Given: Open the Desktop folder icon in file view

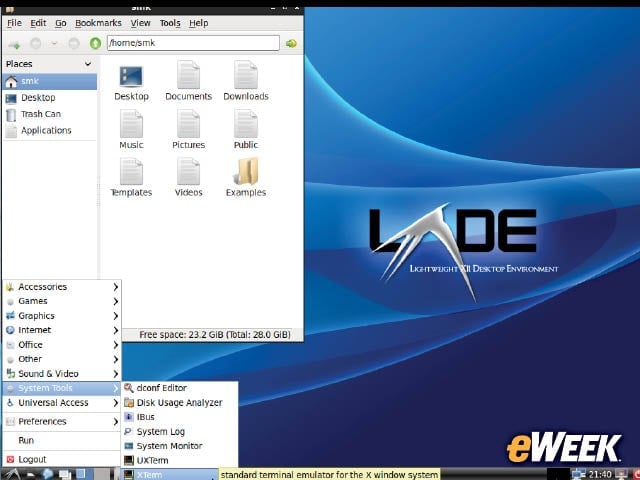Looking at the screenshot, I should [131, 76].
